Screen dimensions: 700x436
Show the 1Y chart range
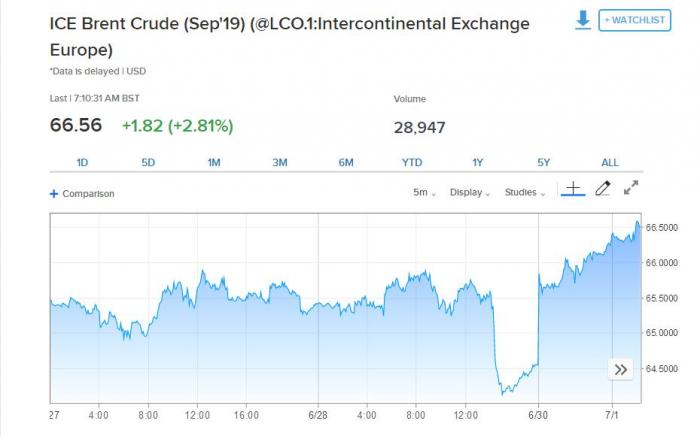[x=478, y=162]
